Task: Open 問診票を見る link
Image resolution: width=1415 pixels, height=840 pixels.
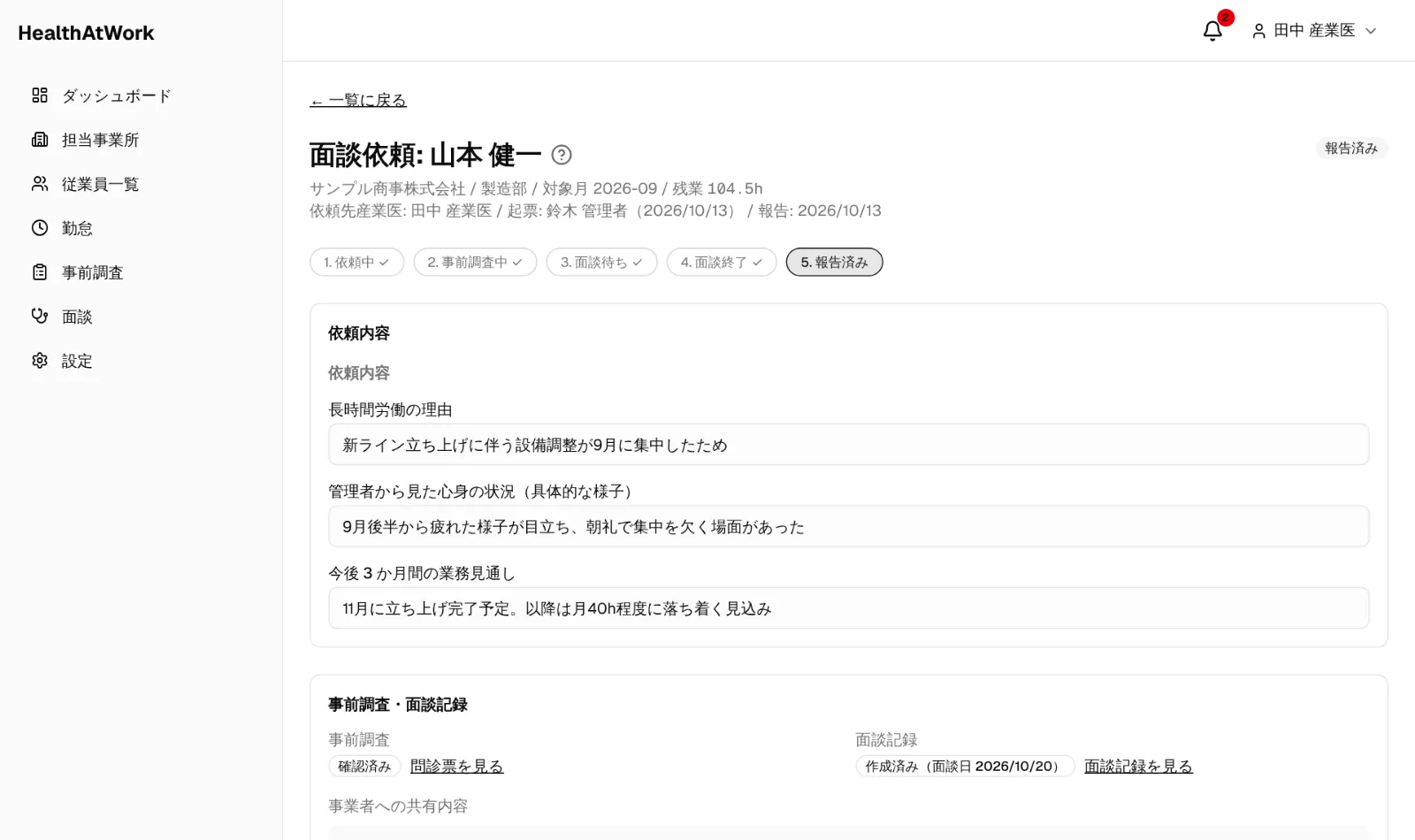Action: pos(456,766)
